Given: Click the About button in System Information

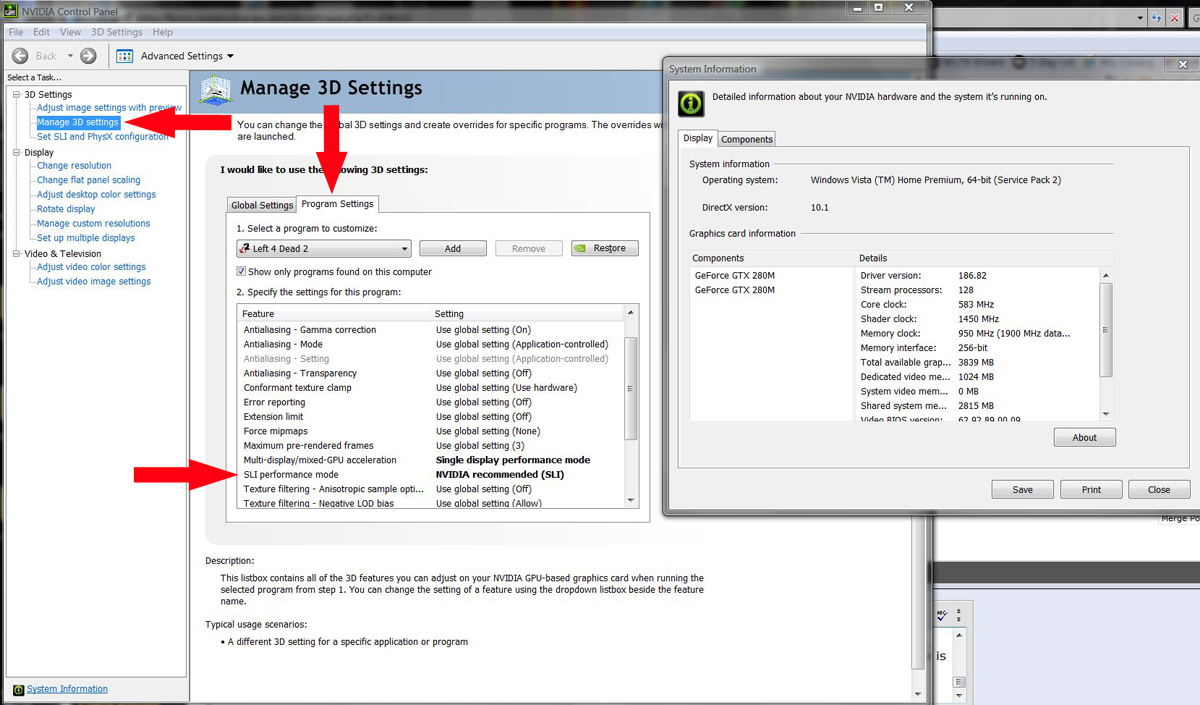Looking at the screenshot, I should (x=1085, y=438).
